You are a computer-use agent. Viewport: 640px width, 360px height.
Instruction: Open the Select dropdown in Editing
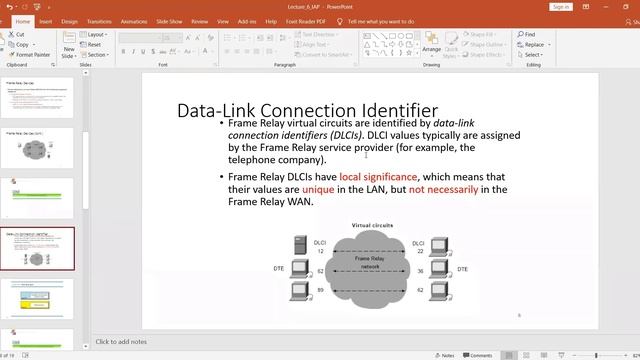(530, 54)
